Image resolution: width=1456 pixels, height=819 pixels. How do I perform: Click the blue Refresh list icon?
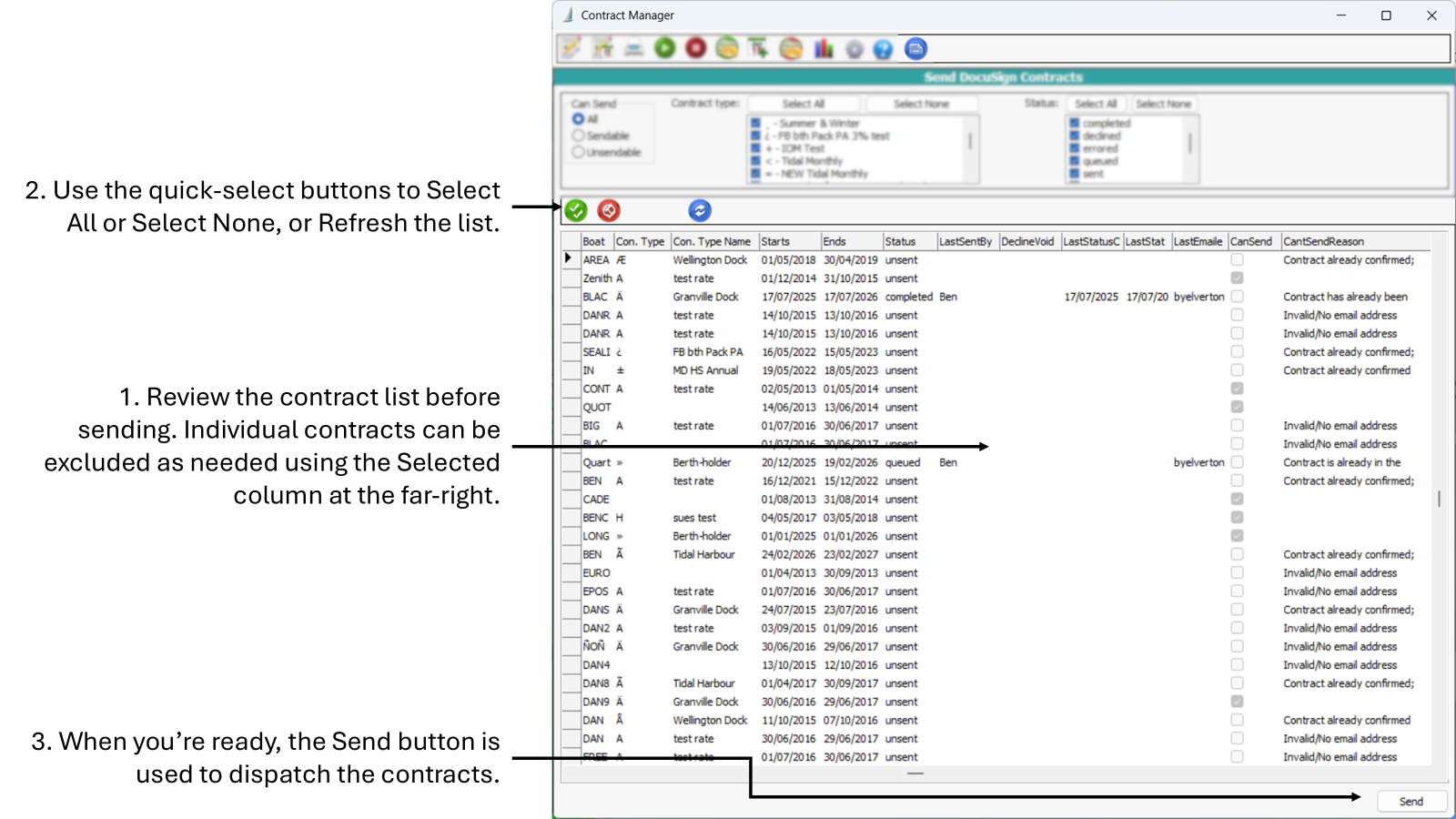pos(700,210)
